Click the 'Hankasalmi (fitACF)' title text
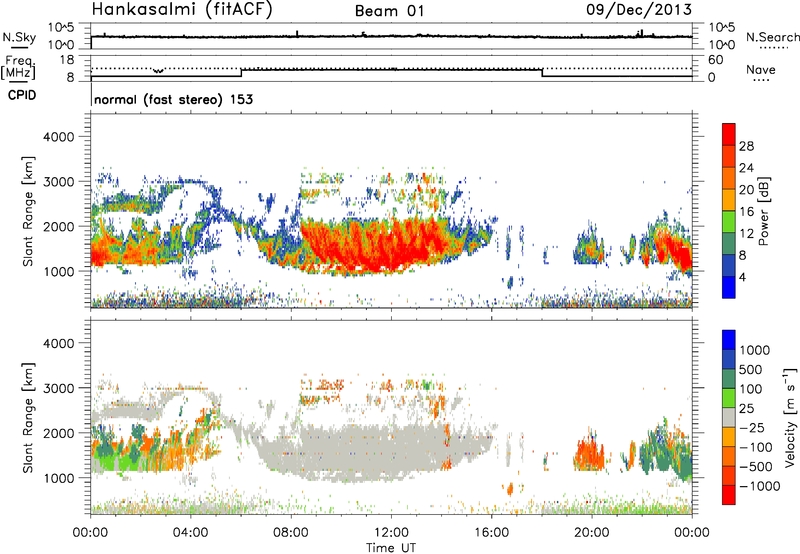The height and width of the screenshot is (554, 800). pos(182,9)
